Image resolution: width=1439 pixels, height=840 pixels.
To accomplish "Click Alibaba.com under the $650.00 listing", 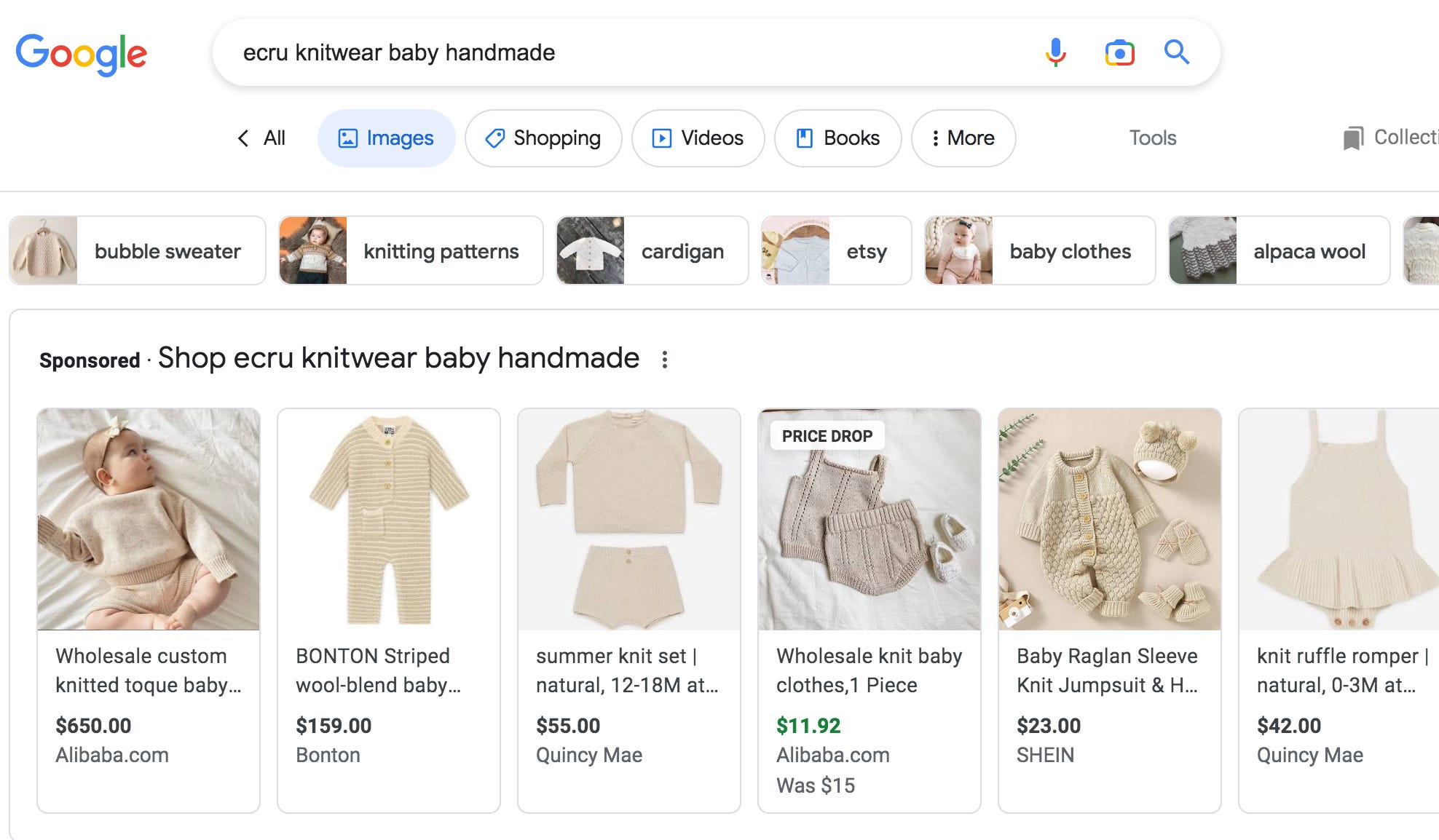I will [112, 755].
